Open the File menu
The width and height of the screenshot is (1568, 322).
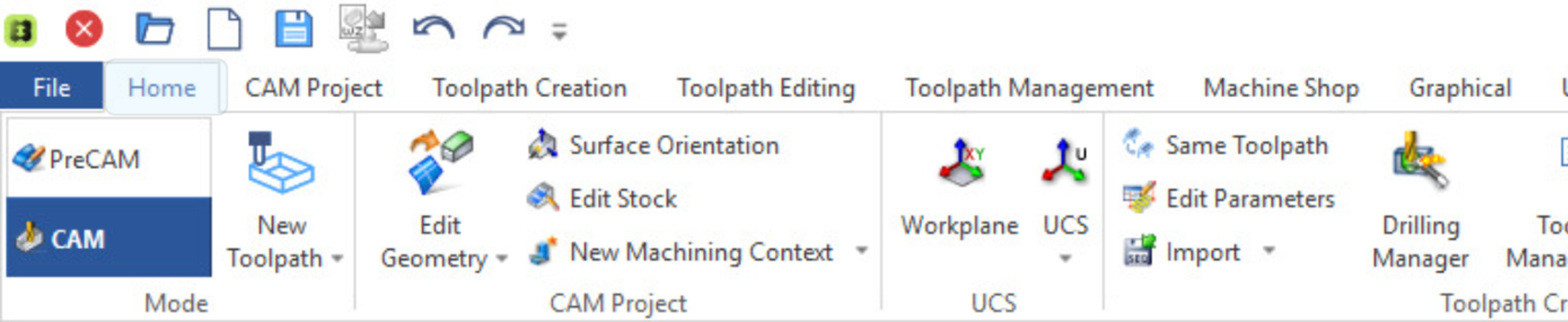pyautogui.click(x=51, y=88)
